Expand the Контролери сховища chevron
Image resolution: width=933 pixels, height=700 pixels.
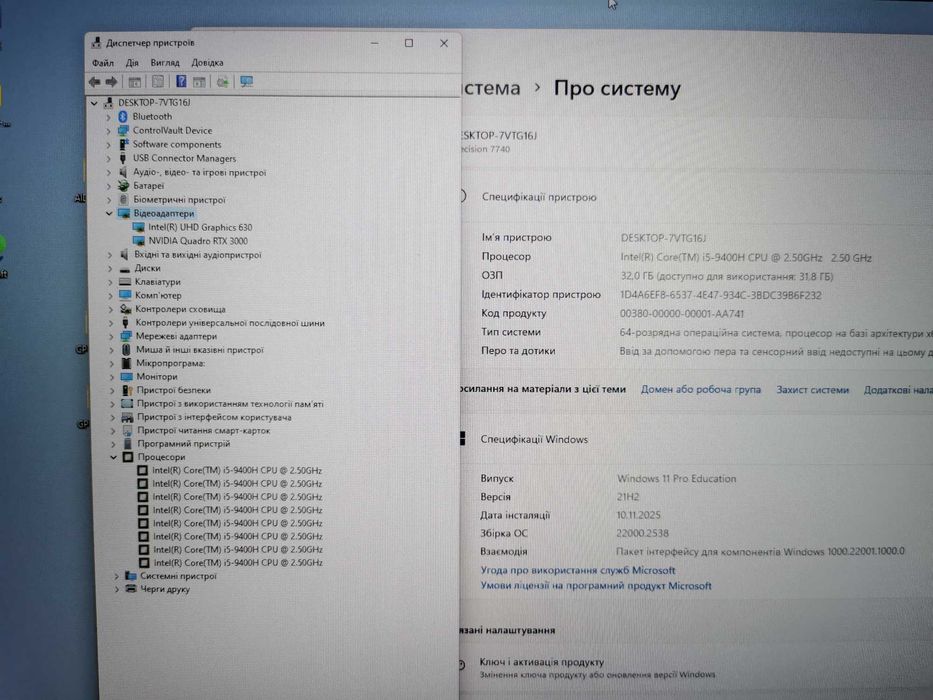111,309
